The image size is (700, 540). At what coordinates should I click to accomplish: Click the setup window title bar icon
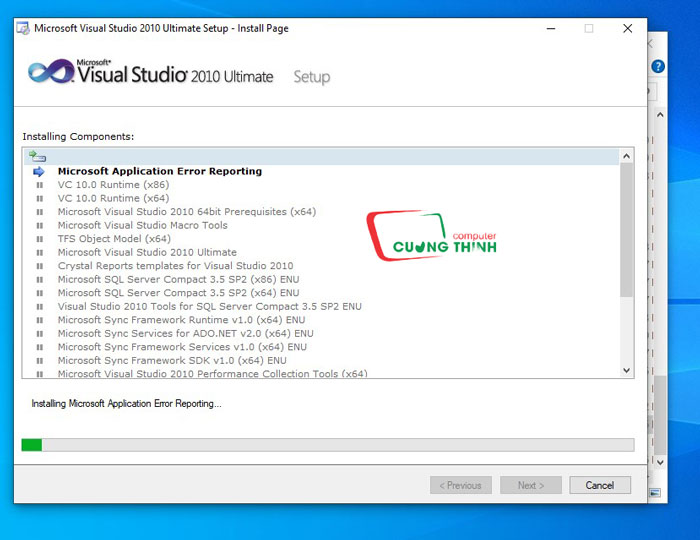click(23, 28)
